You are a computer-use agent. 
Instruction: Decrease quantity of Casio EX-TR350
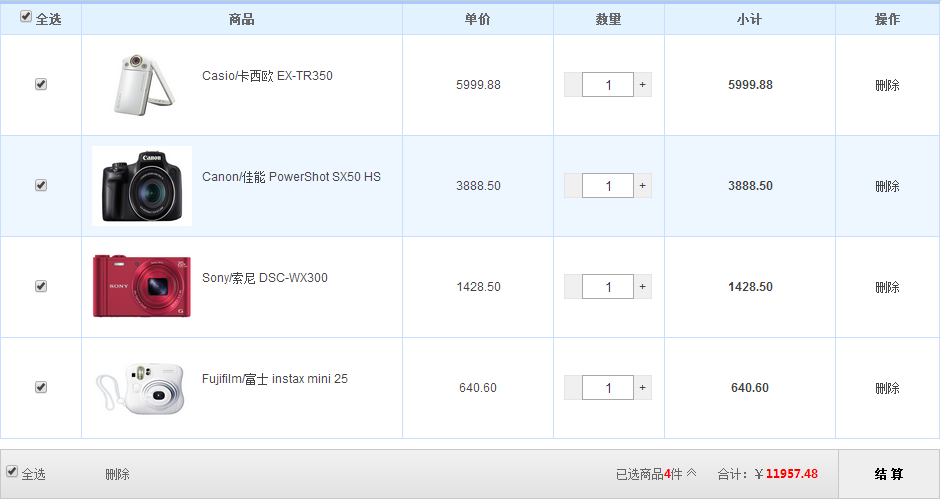[573, 85]
